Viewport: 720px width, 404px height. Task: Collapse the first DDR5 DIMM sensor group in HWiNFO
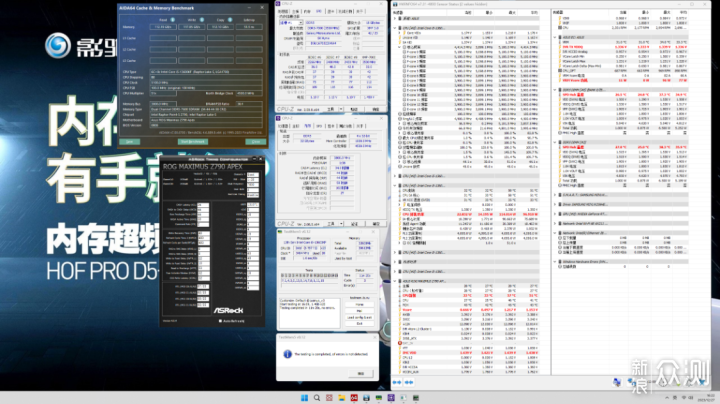click(x=555, y=90)
